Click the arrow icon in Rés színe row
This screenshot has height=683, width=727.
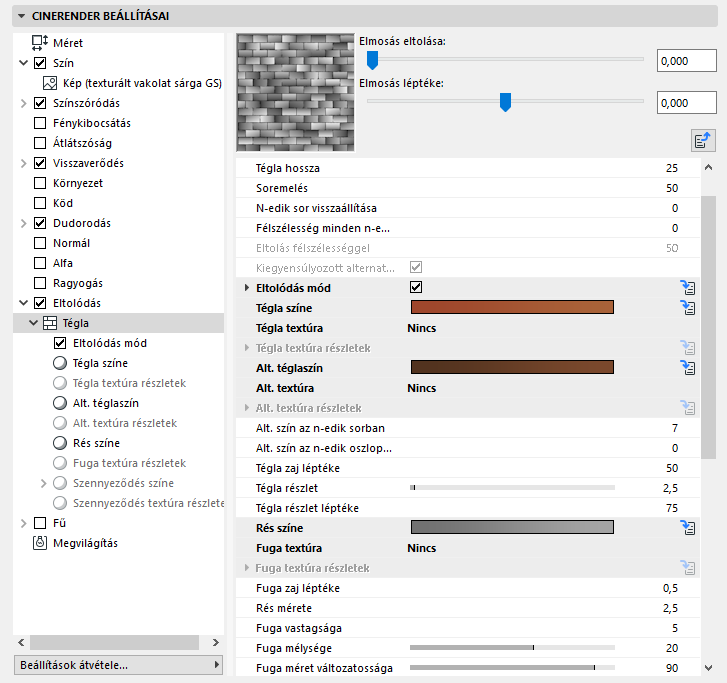tap(687, 527)
